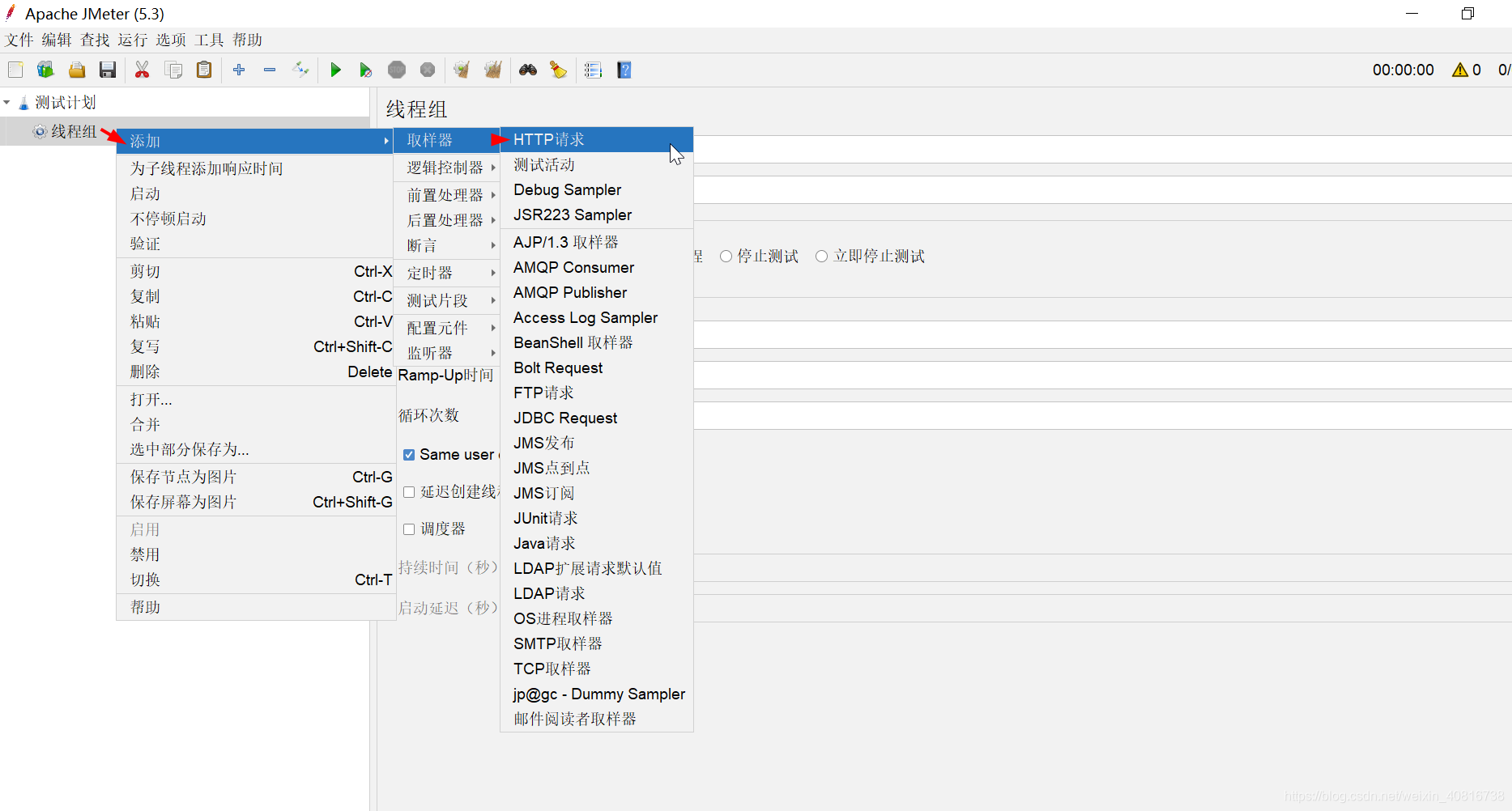Click 保存节点为图片 context entry
The image size is (1512, 811).
click(256, 477)
